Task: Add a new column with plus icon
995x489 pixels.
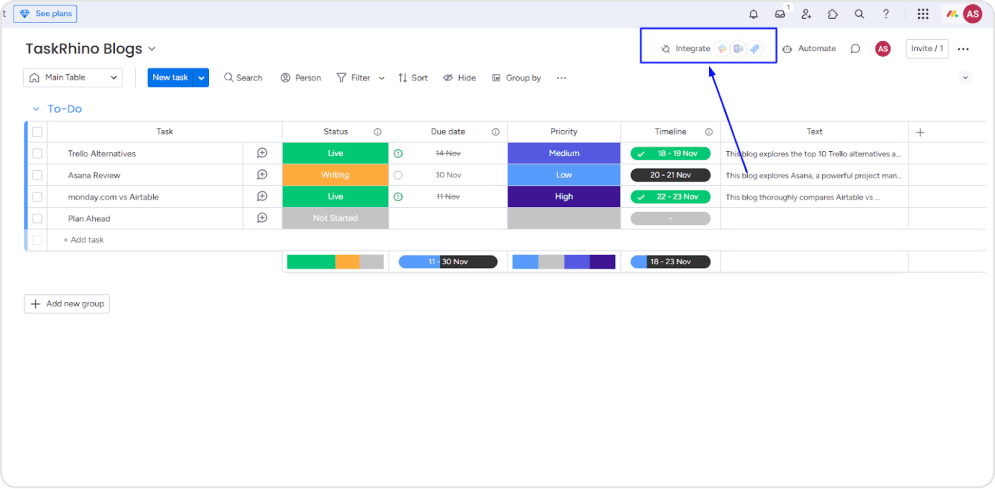Action: (x=921, y=132)
